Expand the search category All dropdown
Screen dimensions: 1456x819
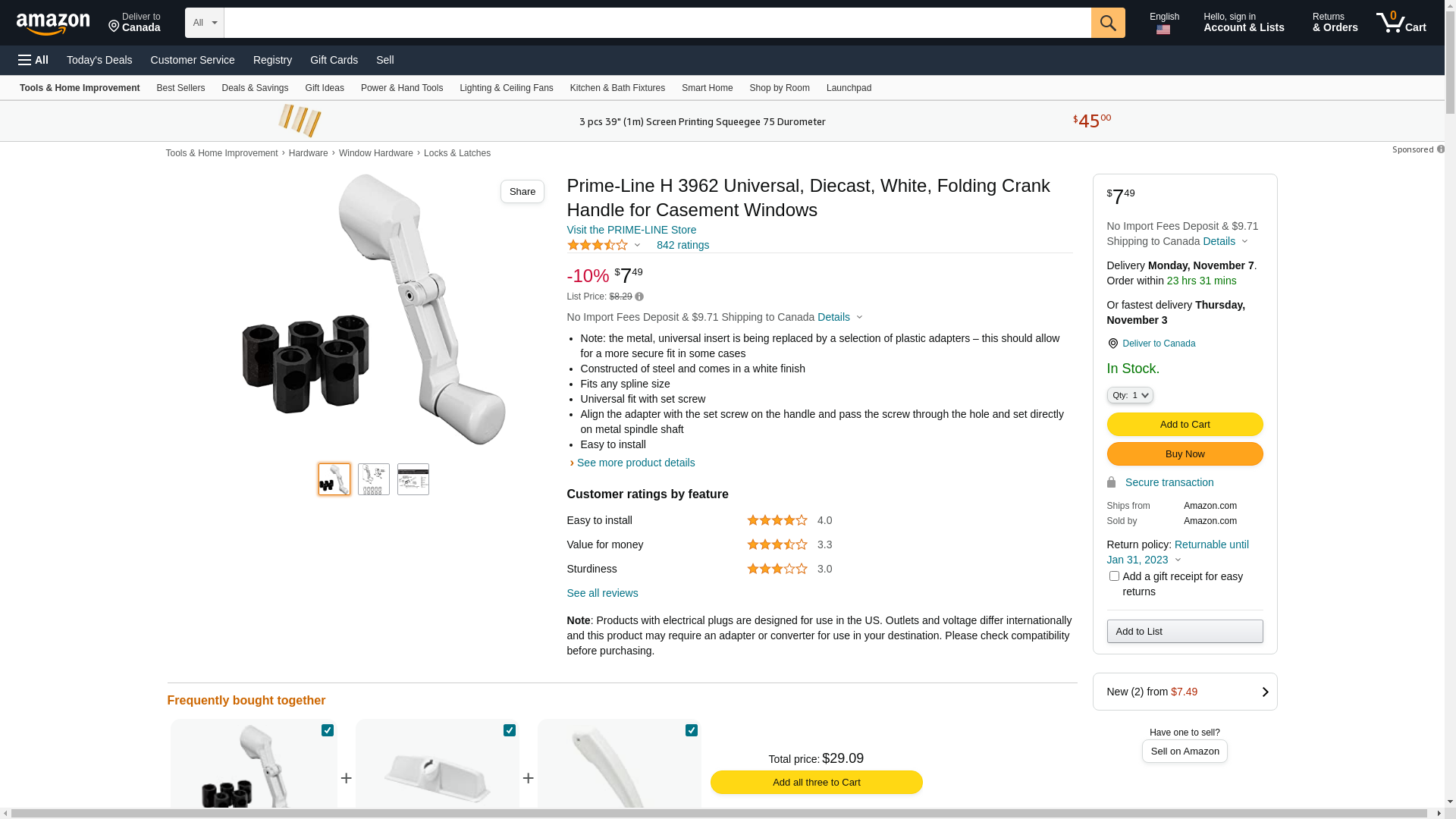(205, 23)
